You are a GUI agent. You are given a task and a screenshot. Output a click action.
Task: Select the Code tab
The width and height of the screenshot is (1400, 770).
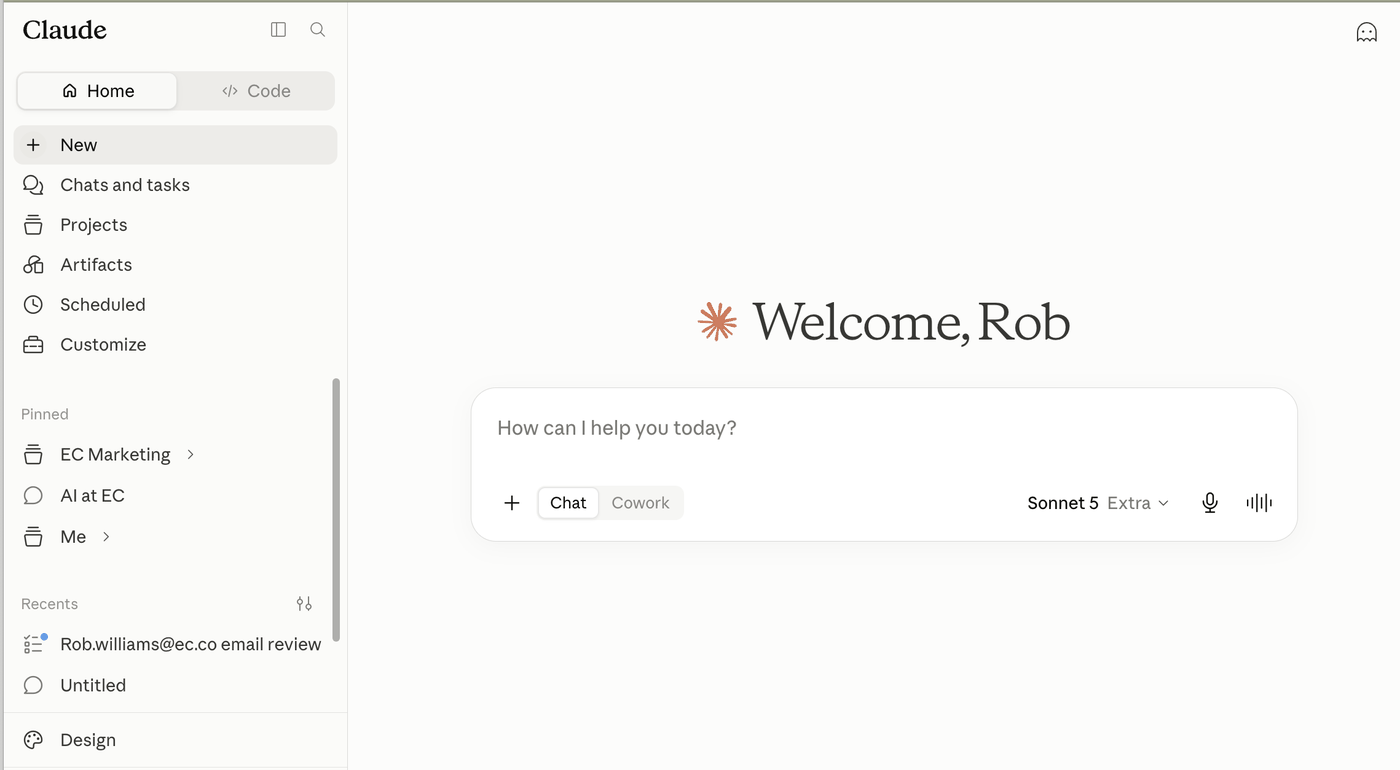[x=256, y=91]
